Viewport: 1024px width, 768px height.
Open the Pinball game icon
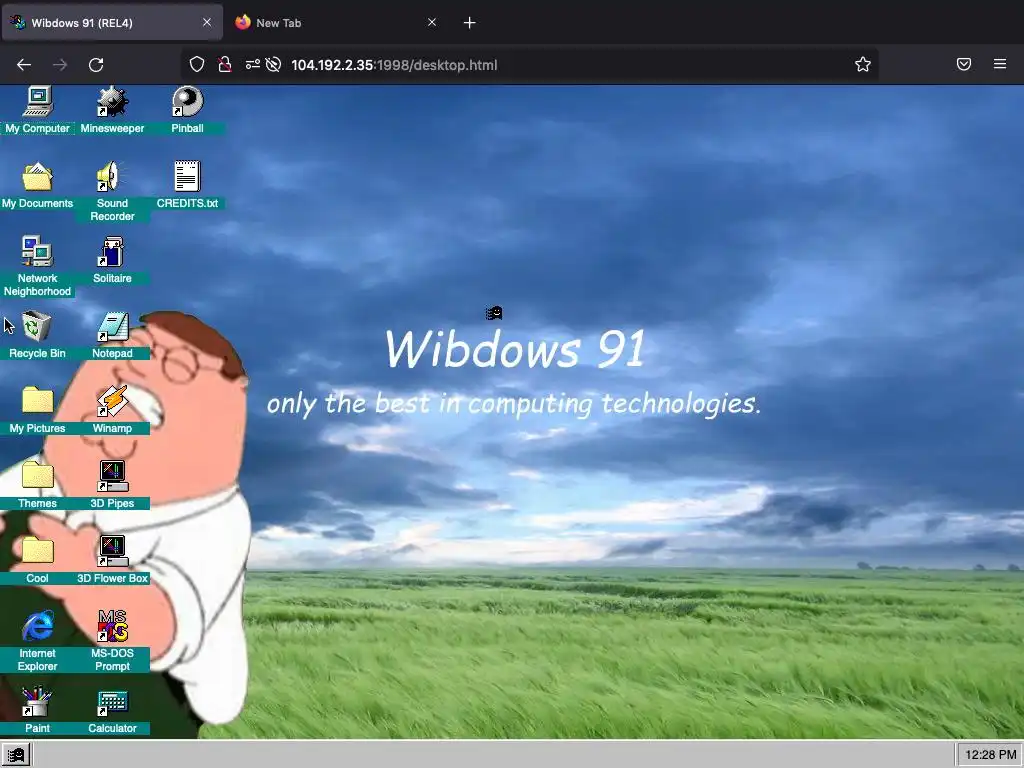187,109
